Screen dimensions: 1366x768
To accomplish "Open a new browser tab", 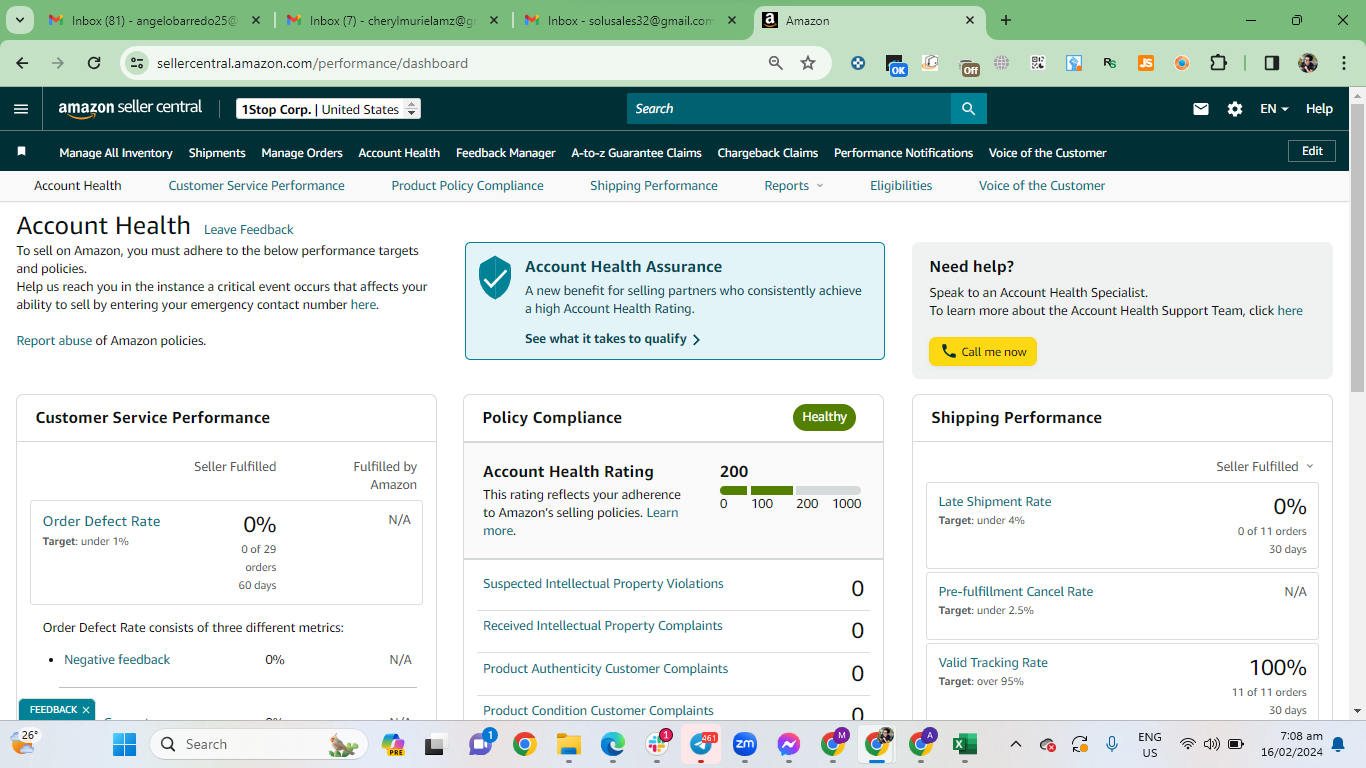I will pos(1006,20).
